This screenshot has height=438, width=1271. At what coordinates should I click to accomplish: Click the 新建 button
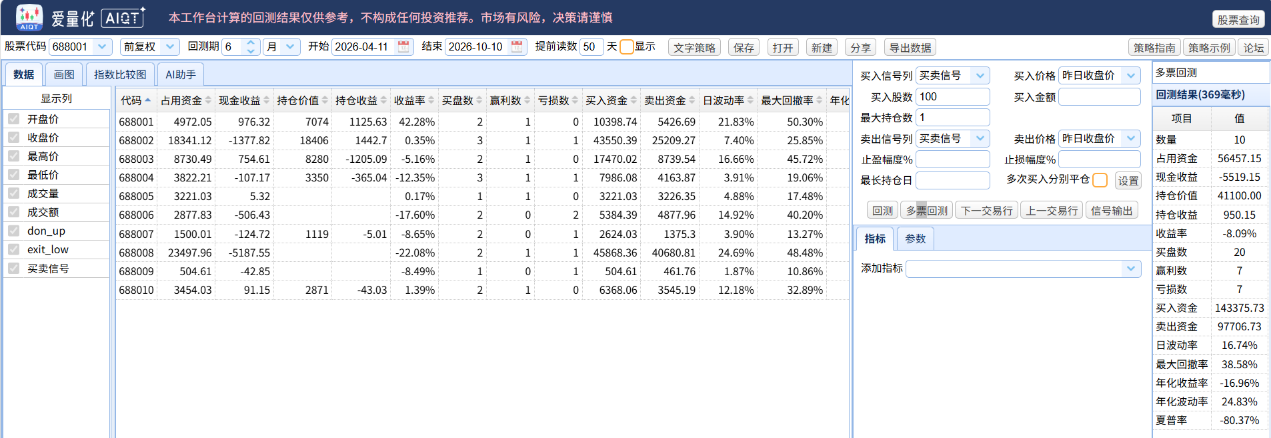[x=822, y=47]
